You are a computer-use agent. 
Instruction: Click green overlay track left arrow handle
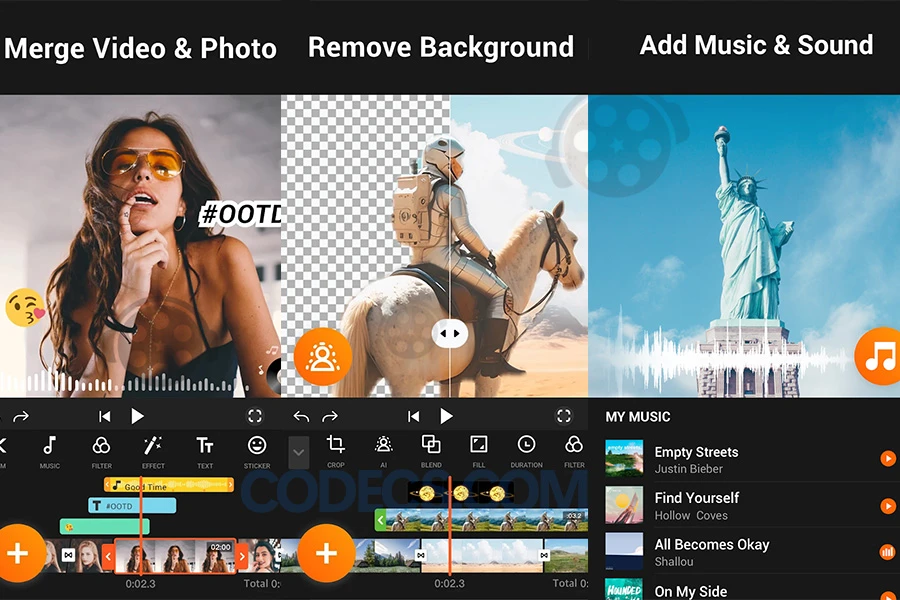tap(380, 520)
